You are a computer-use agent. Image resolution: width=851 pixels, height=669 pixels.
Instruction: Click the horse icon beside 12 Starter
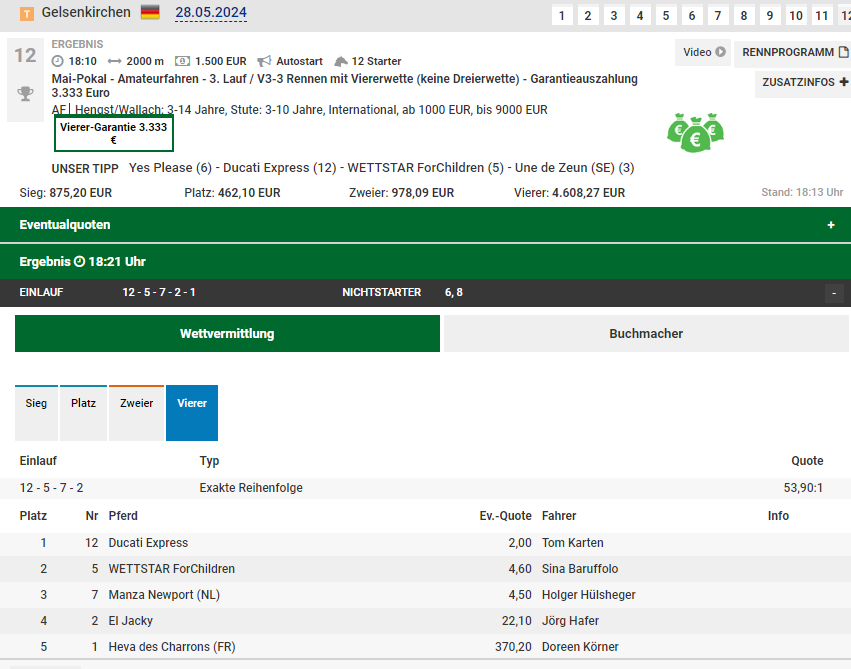[x=340, y=61]
